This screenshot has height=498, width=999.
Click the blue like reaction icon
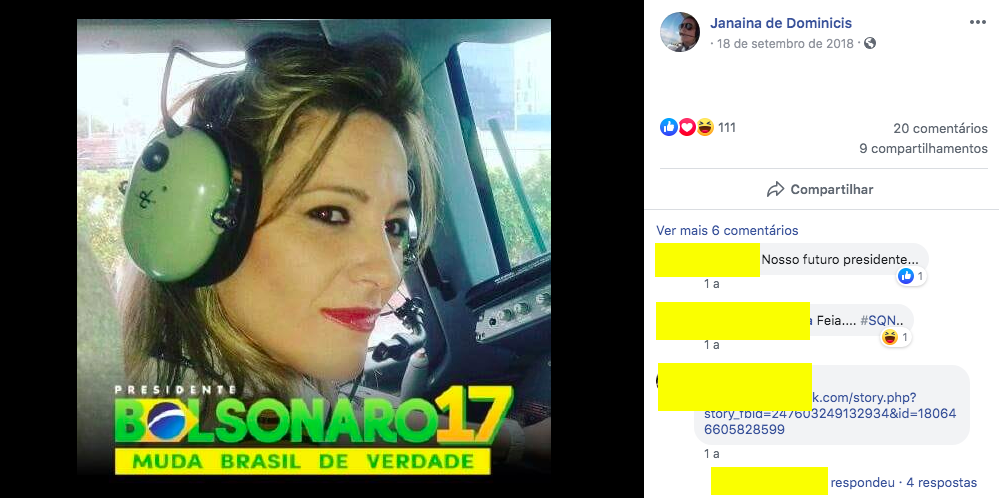point(668,127)
